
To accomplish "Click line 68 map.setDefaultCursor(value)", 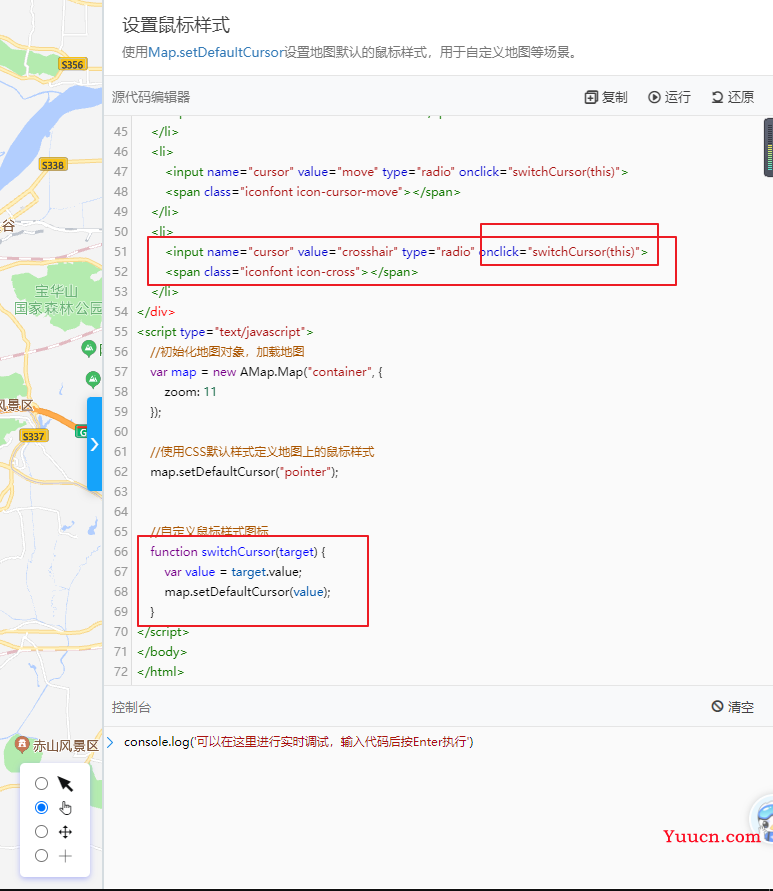I will click(247, 592).
